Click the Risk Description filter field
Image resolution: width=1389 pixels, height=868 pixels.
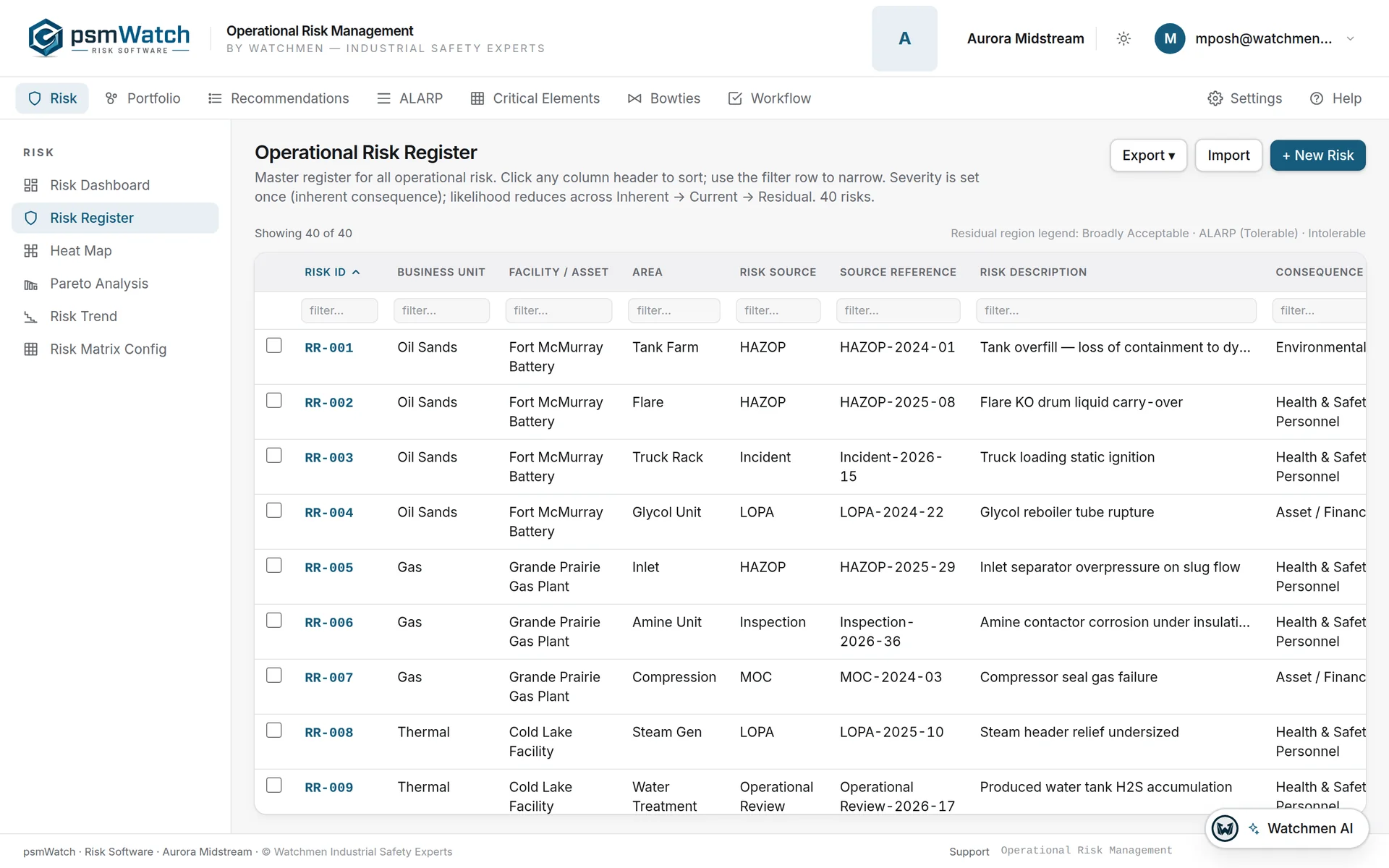1116,310
